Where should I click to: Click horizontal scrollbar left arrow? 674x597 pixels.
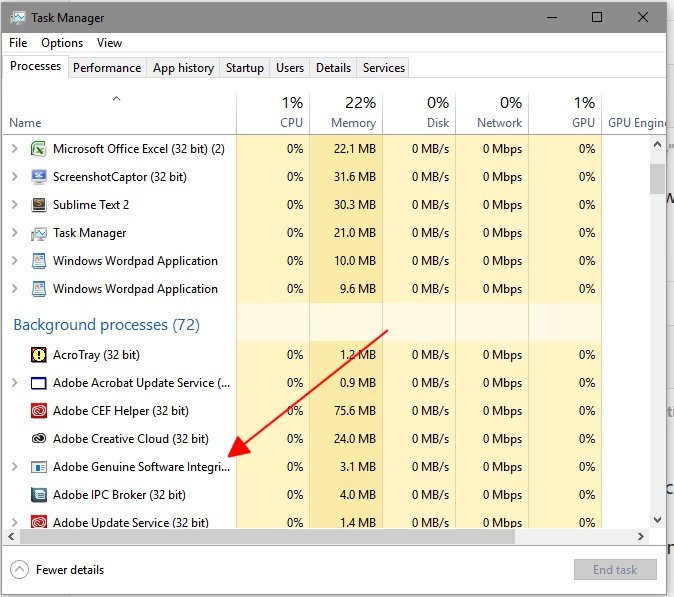click(11, 536)
